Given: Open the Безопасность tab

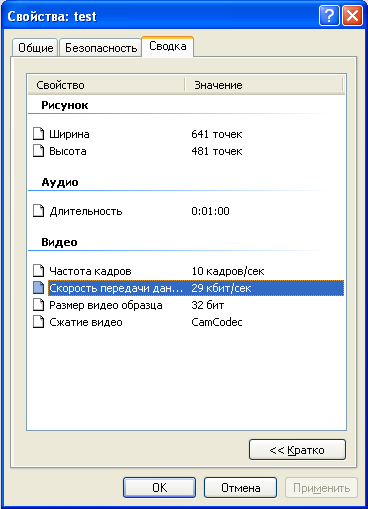Looking at the screenshot, I should click(101, 48).
